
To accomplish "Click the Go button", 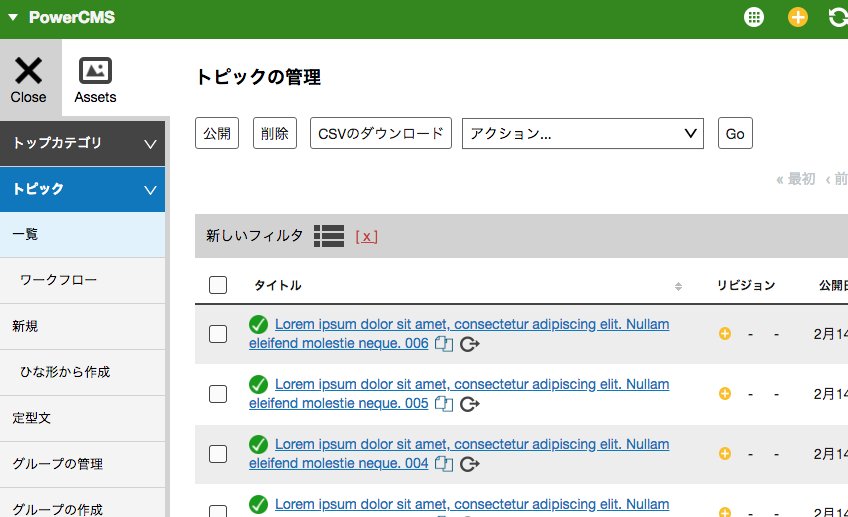I will click(735, 133).
